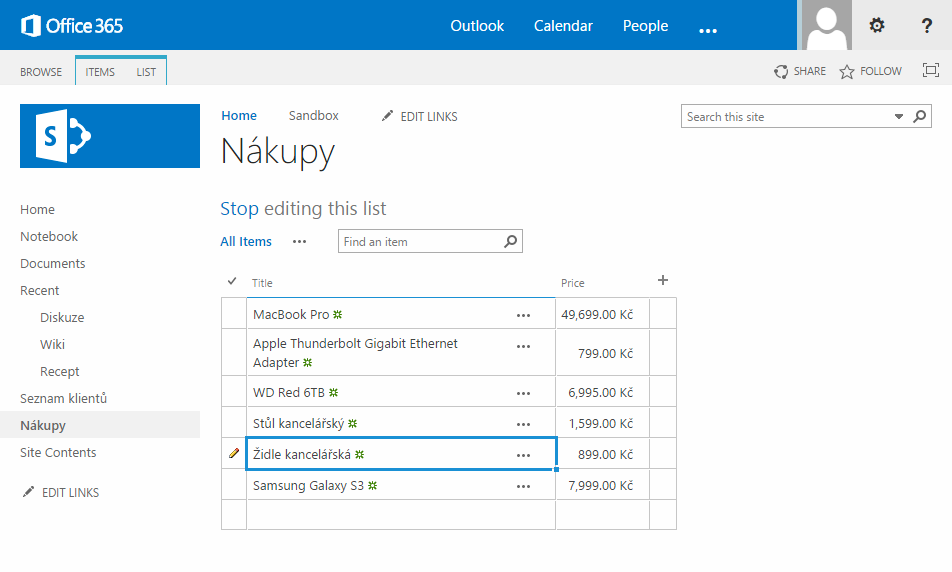Switch to the BROWSE ribbon tab
This screenshot has height=572, width=952.
click(x=41, y=72)
